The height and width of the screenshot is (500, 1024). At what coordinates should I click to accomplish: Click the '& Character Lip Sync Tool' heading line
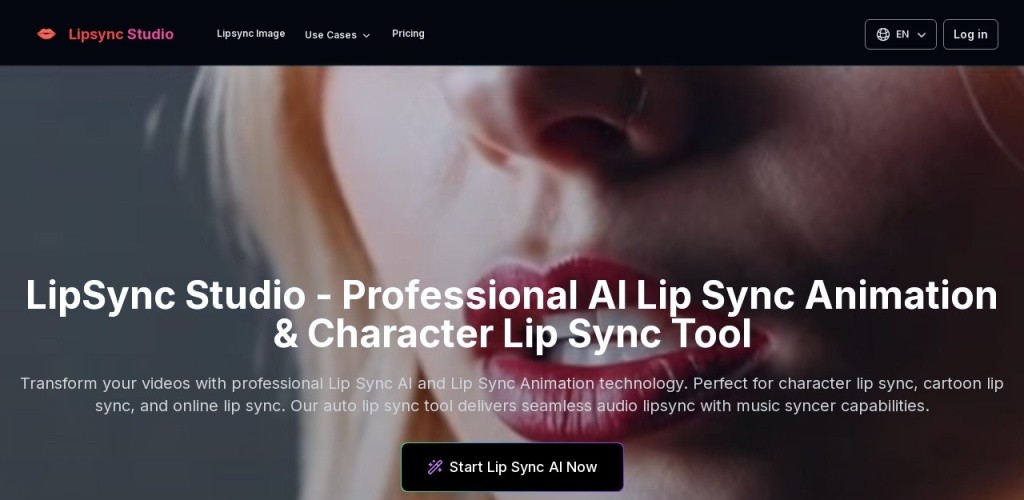pyautogui.click(x=512, y=334)
